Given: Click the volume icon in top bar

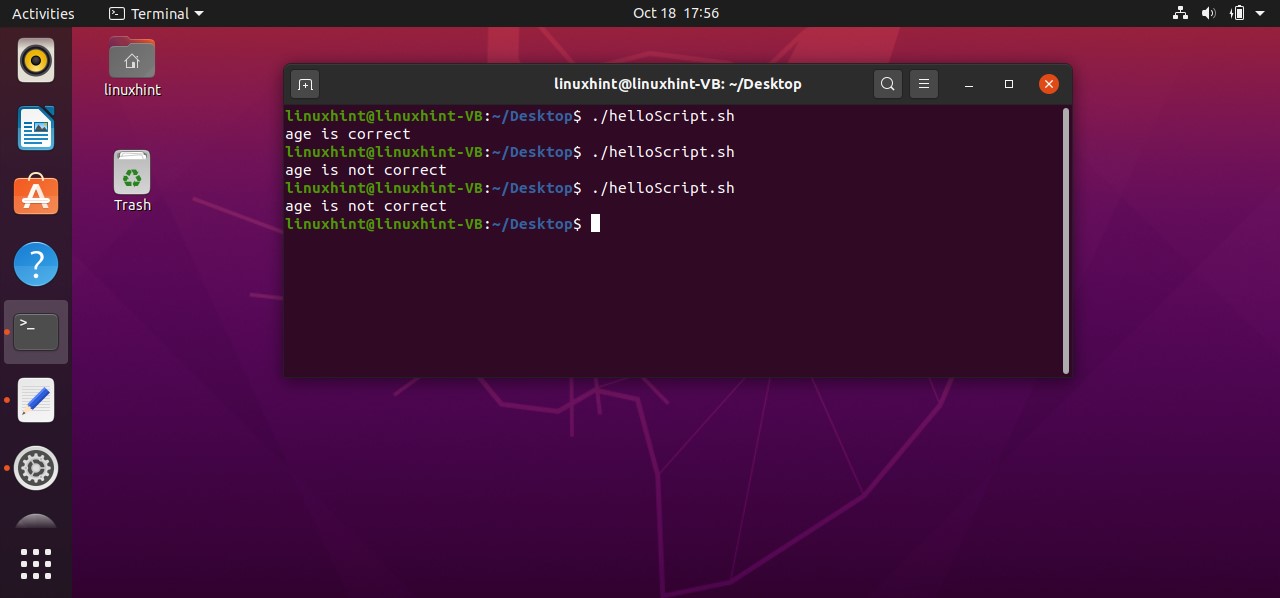Looking at the screenshot, I should [x=1208, y=13].
